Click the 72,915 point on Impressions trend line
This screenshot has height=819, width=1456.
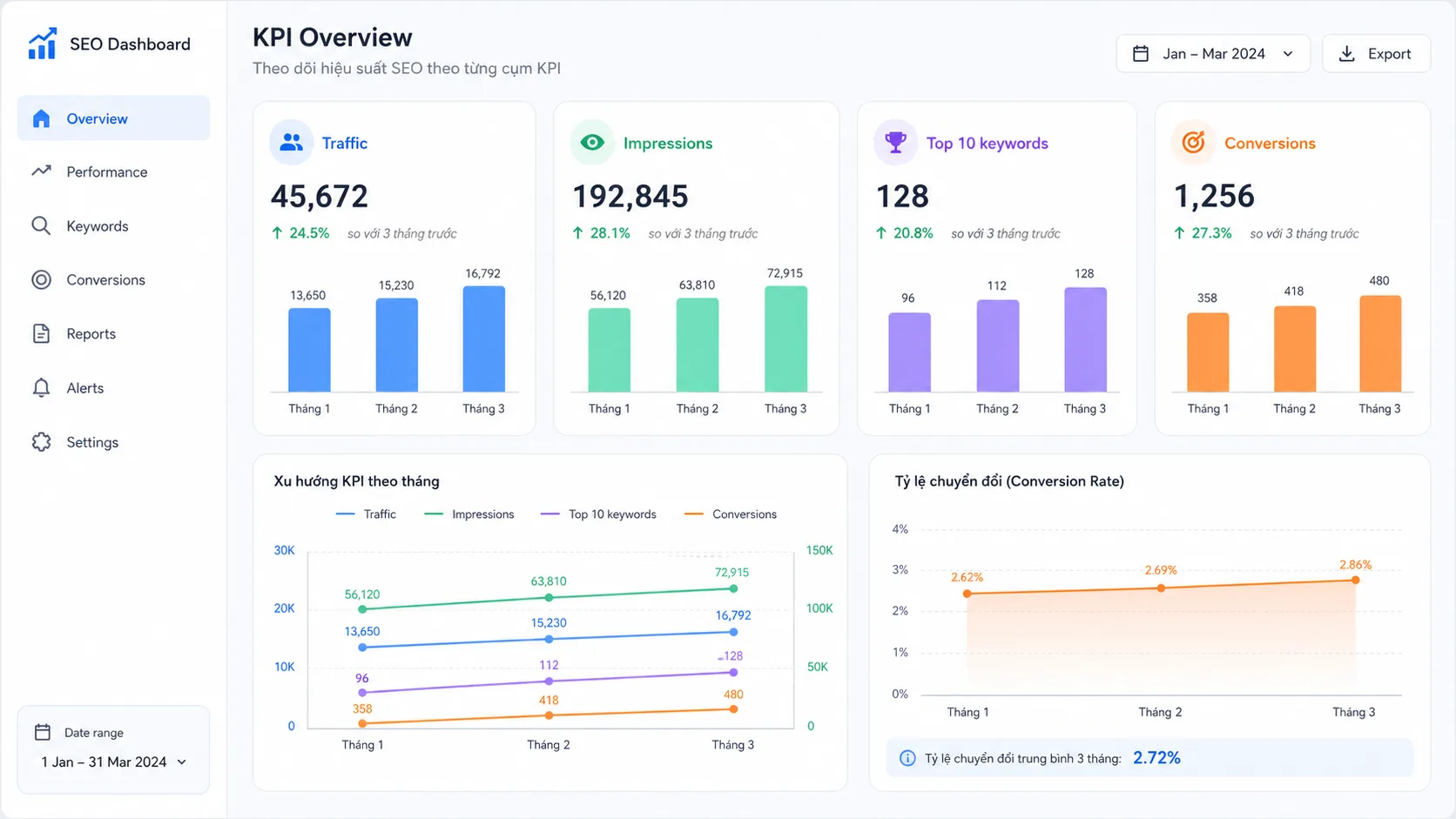[x=733, y=589]
